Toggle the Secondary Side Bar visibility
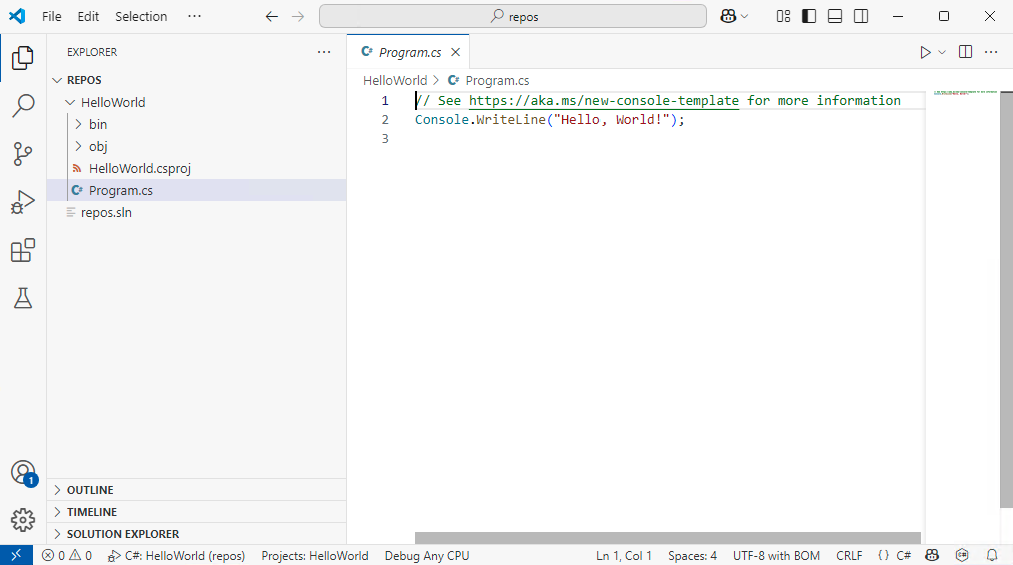Viewport: 1013px width, 565px height. (861, 16)
